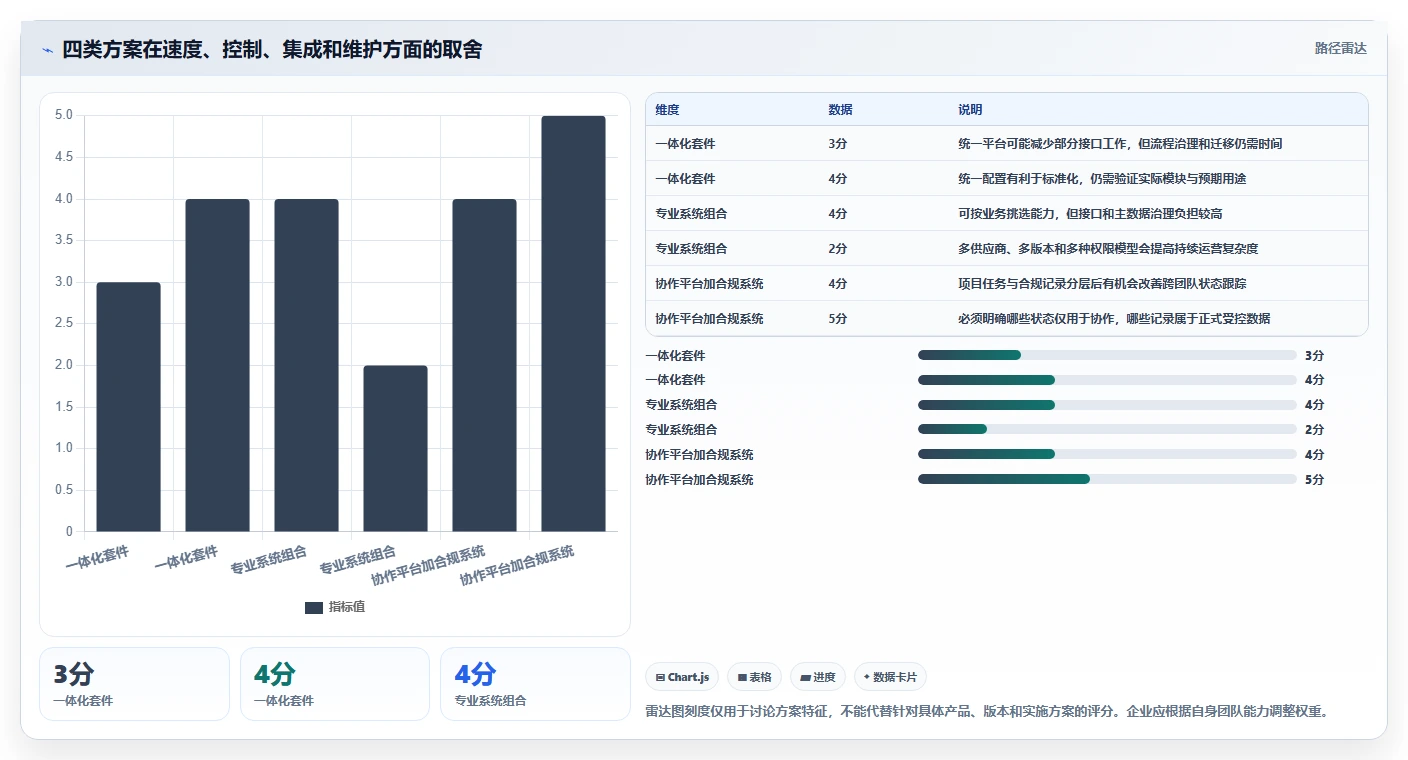Image resolution: width=1408 pixels, height=760 pixels.
Task: Click the title '四类方案在速度、控制、集成和维护方面的取舍'
Action: pos(272,49)
